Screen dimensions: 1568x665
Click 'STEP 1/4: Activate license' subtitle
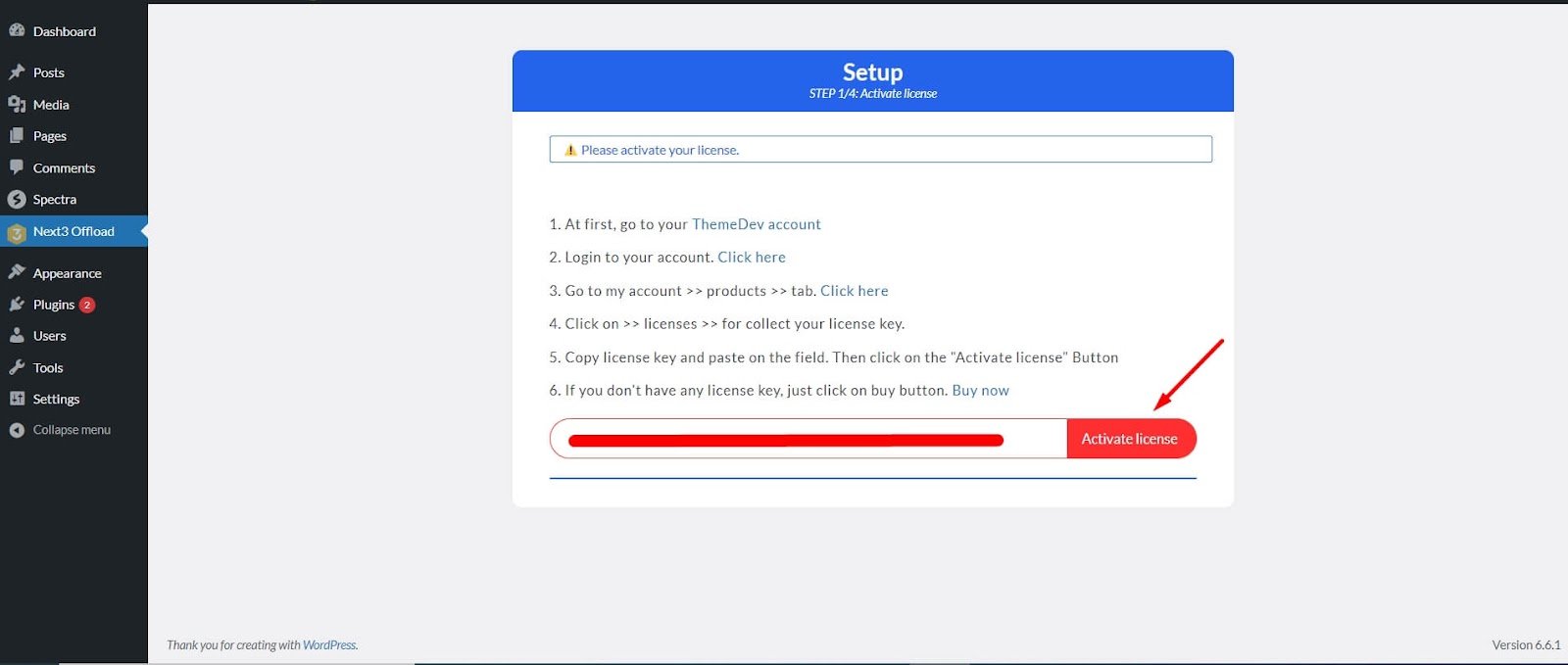pos(873,93)
